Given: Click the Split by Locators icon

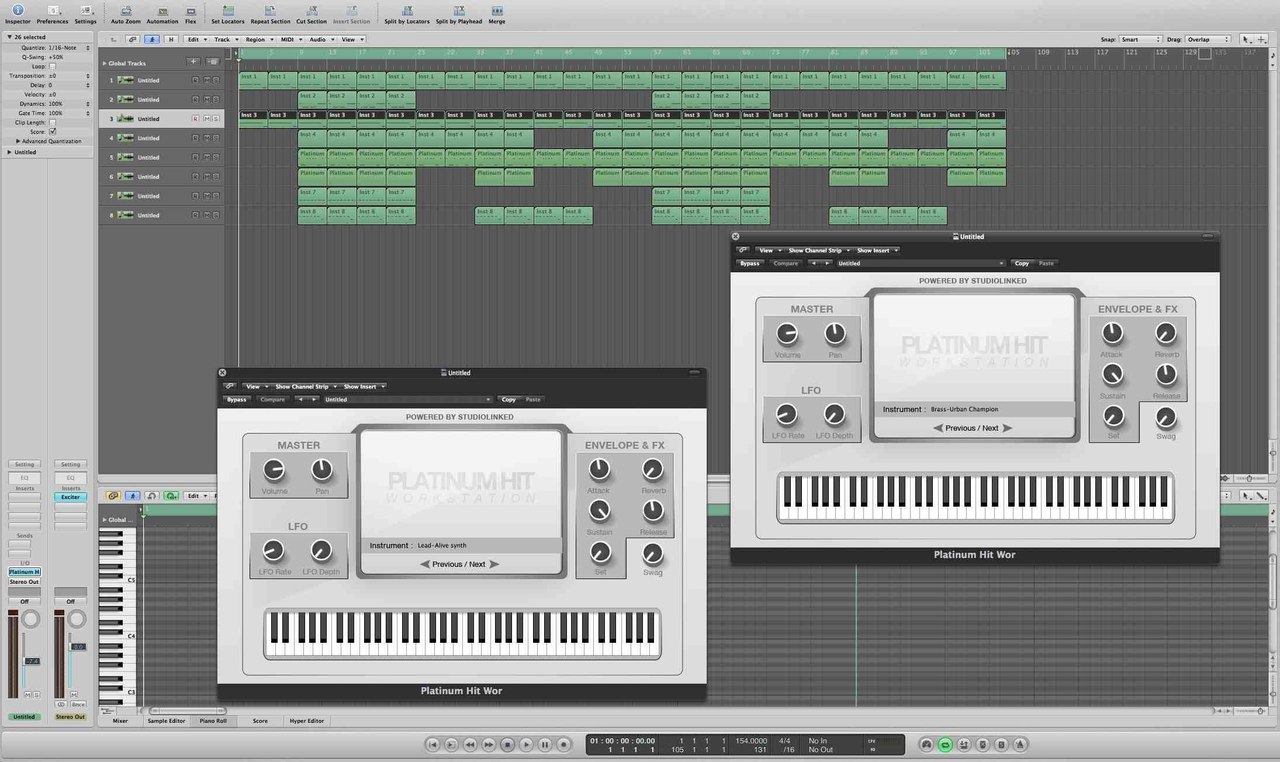Looking at the screenshot, I should coord(407,13).
